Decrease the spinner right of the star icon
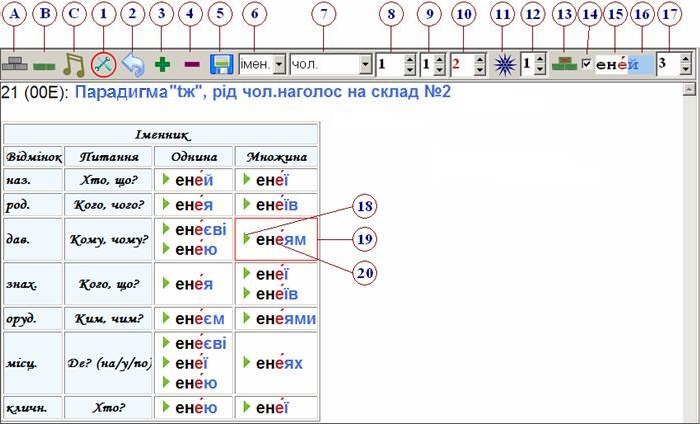Image resolution: width=700 pixels, height=424 pixels. (x=540, y=70)
